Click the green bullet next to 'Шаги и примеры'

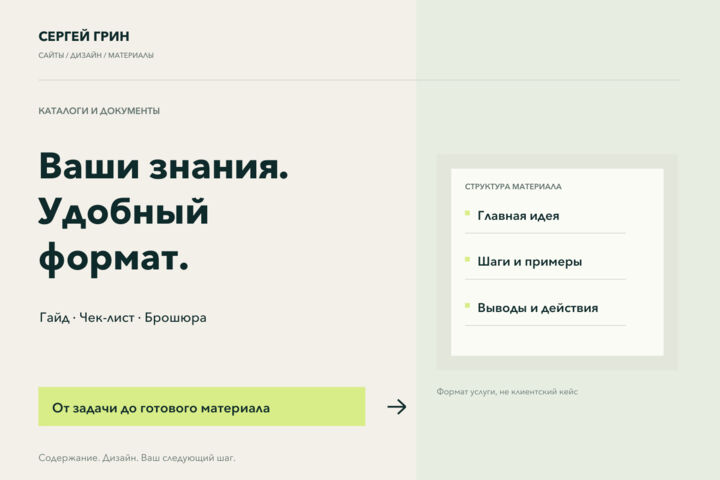click(x=467, y=260)
